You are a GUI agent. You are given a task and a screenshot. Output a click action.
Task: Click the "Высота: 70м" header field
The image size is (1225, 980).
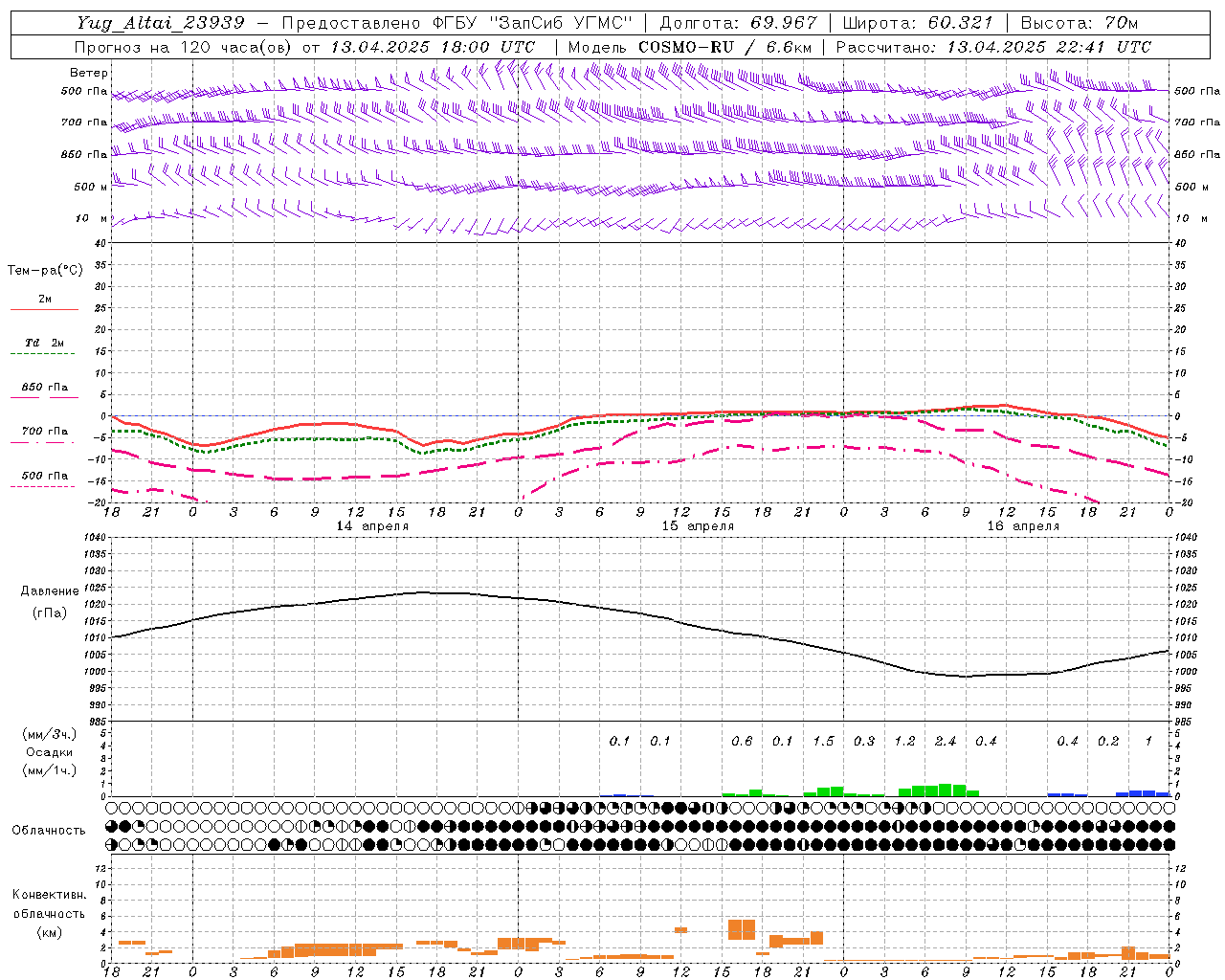1080,22
